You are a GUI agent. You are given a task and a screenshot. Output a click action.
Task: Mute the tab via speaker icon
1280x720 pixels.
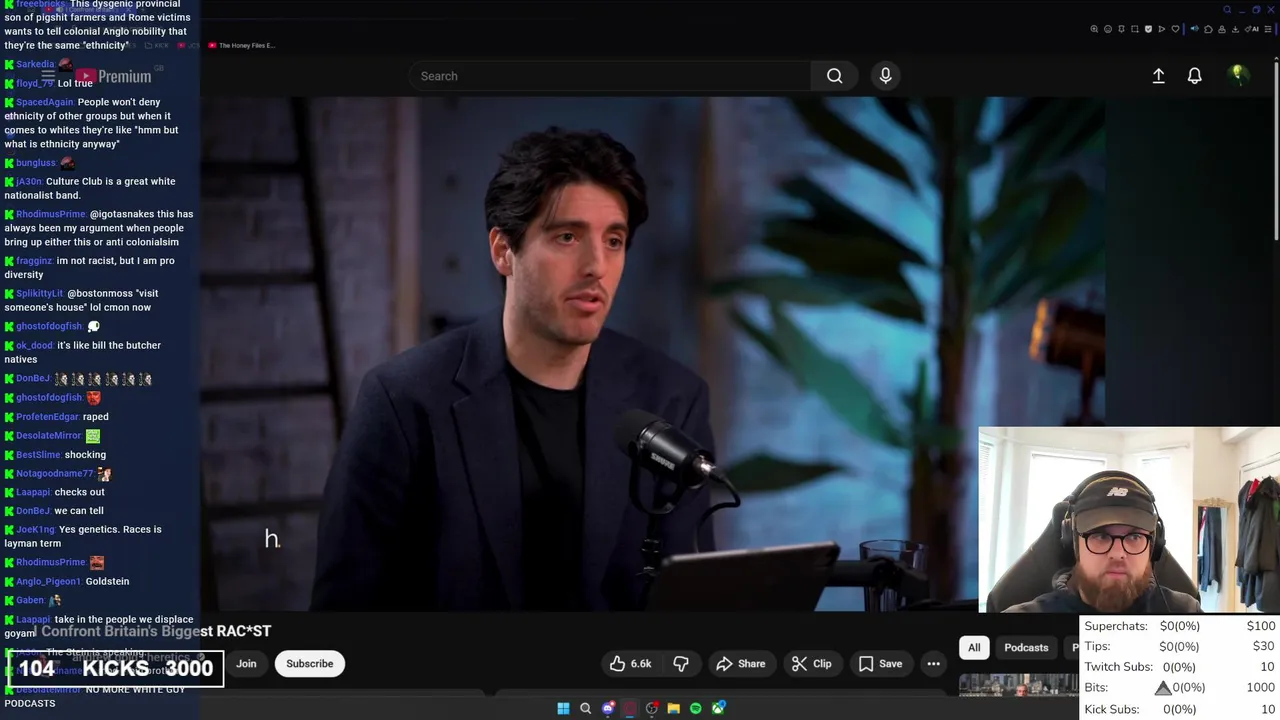(1194, 29)
